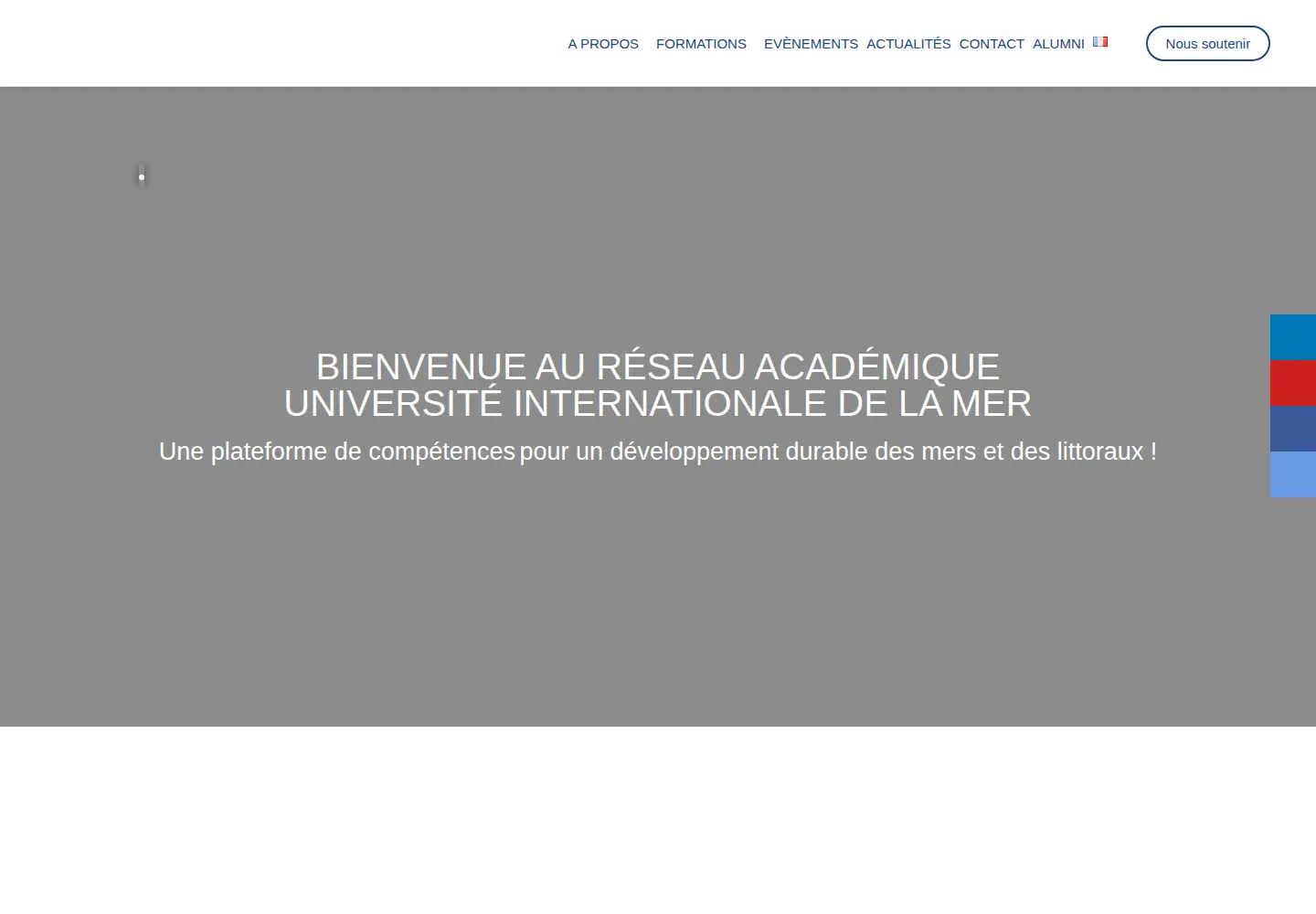Open the FORMATIONS menu
Screen dimensions: 1316x914
[701, 44]
